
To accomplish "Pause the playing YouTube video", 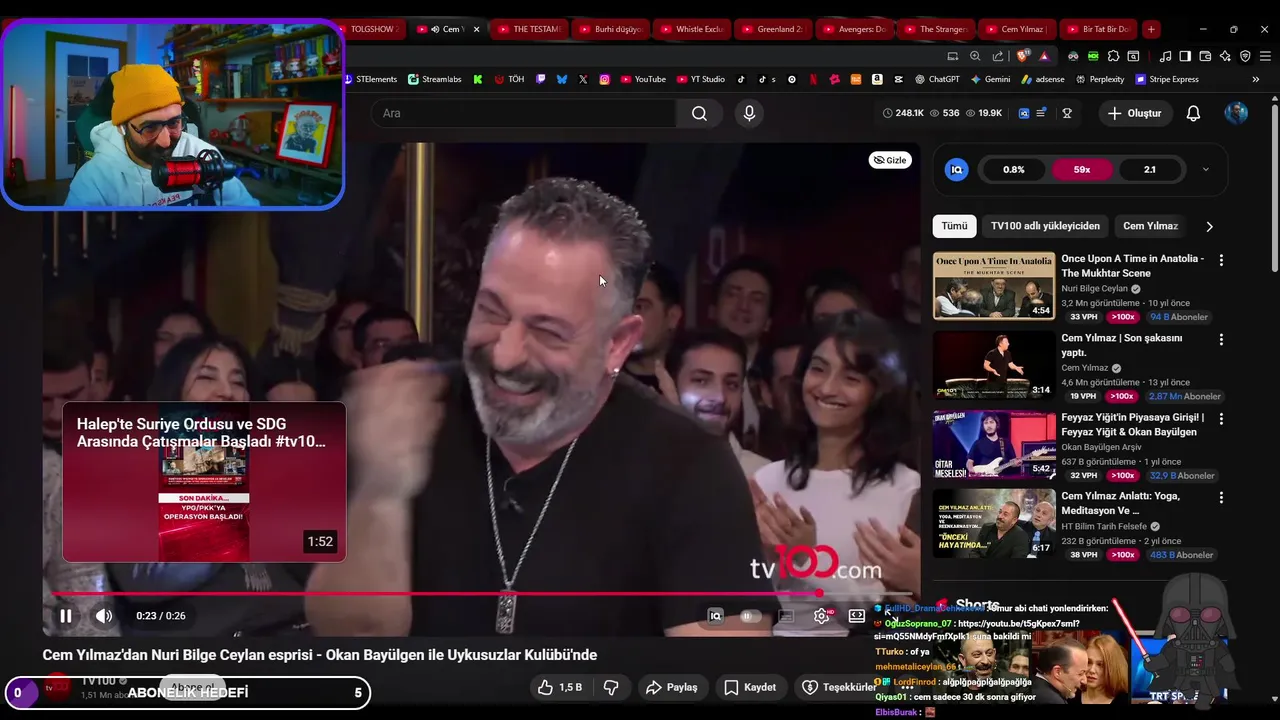I will click(65, 616).
